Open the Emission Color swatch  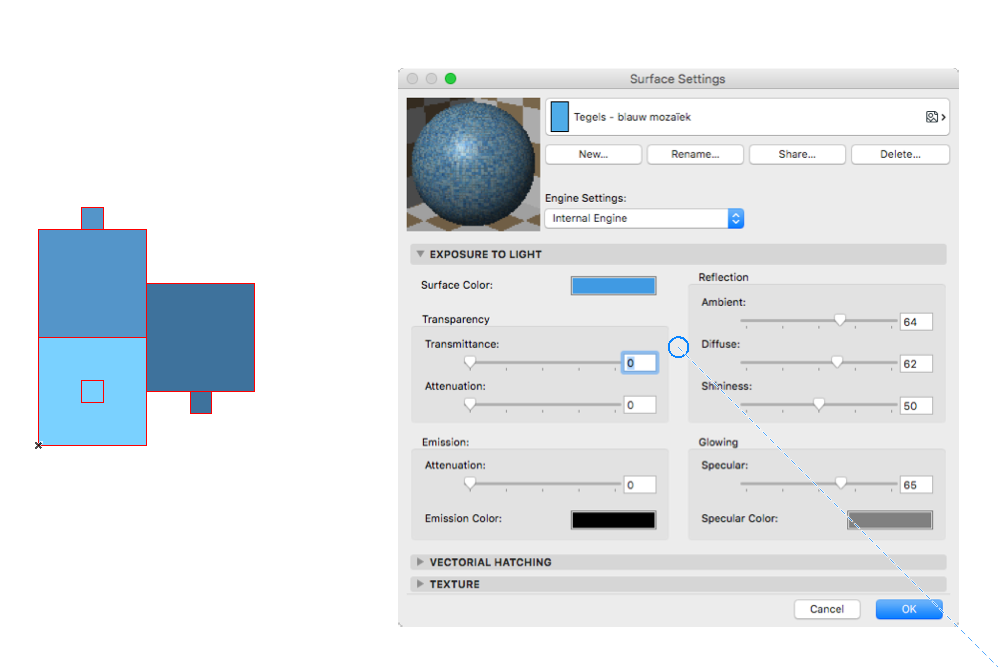click(613, 519)
